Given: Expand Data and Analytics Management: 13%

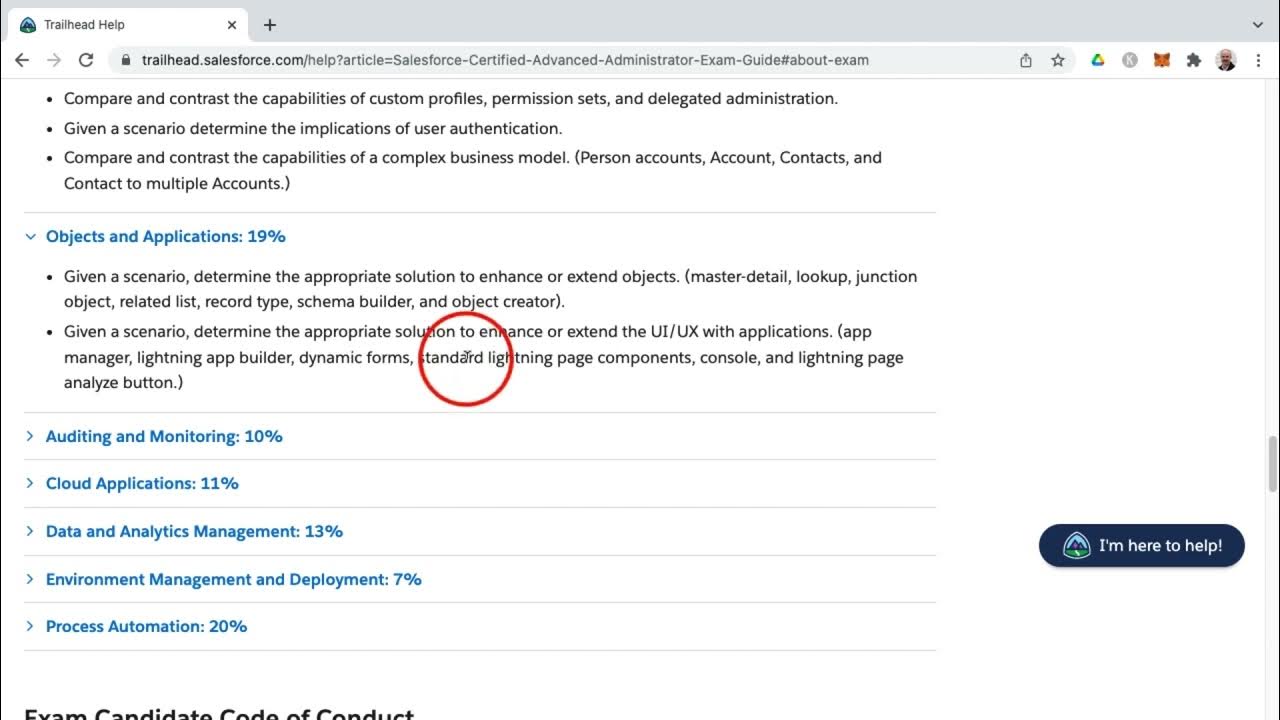Looking at the screenshot, I should coord(194,532).
